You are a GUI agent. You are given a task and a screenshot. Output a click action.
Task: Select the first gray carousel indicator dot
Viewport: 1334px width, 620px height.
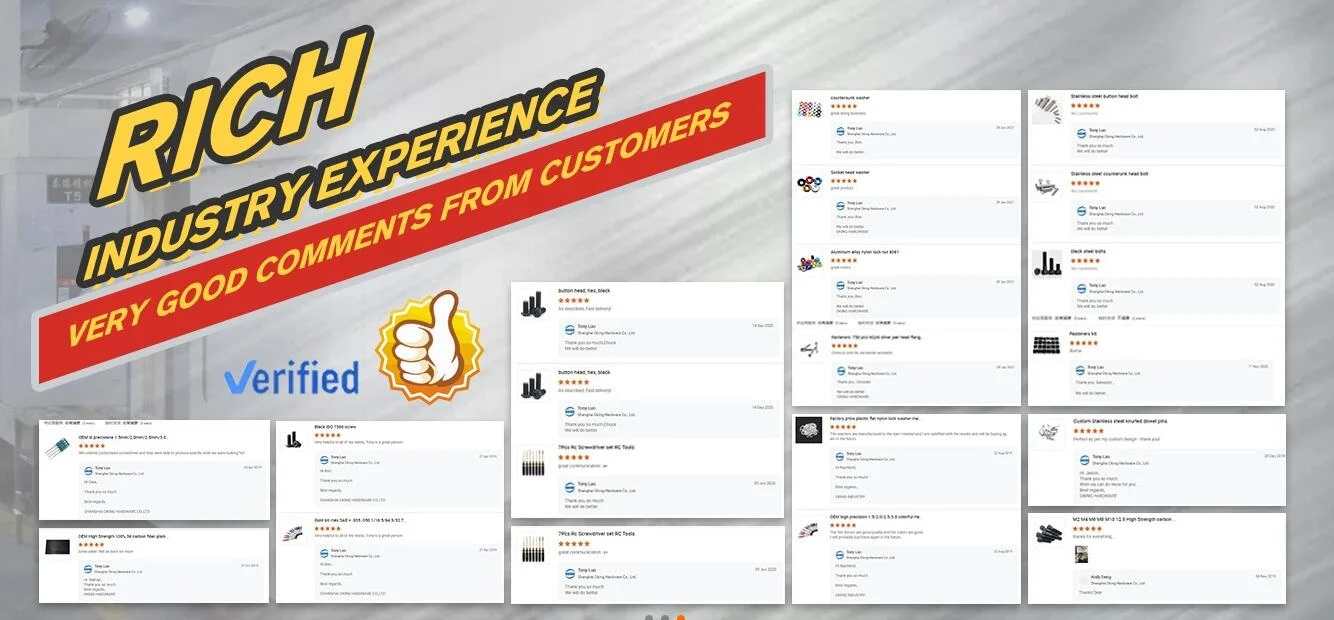coord(649,617)
